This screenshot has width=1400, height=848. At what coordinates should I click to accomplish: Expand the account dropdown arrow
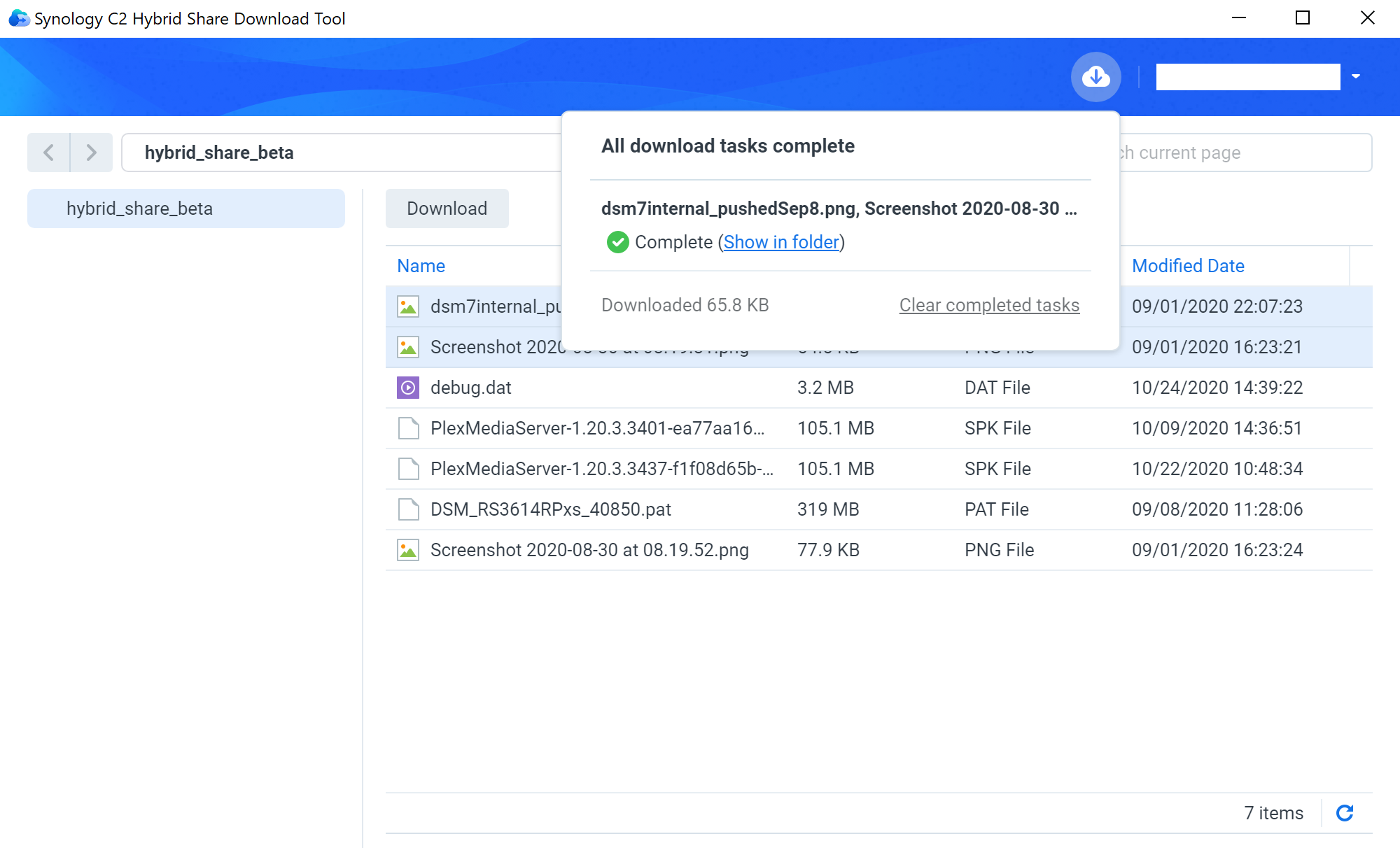point(1355,76)
